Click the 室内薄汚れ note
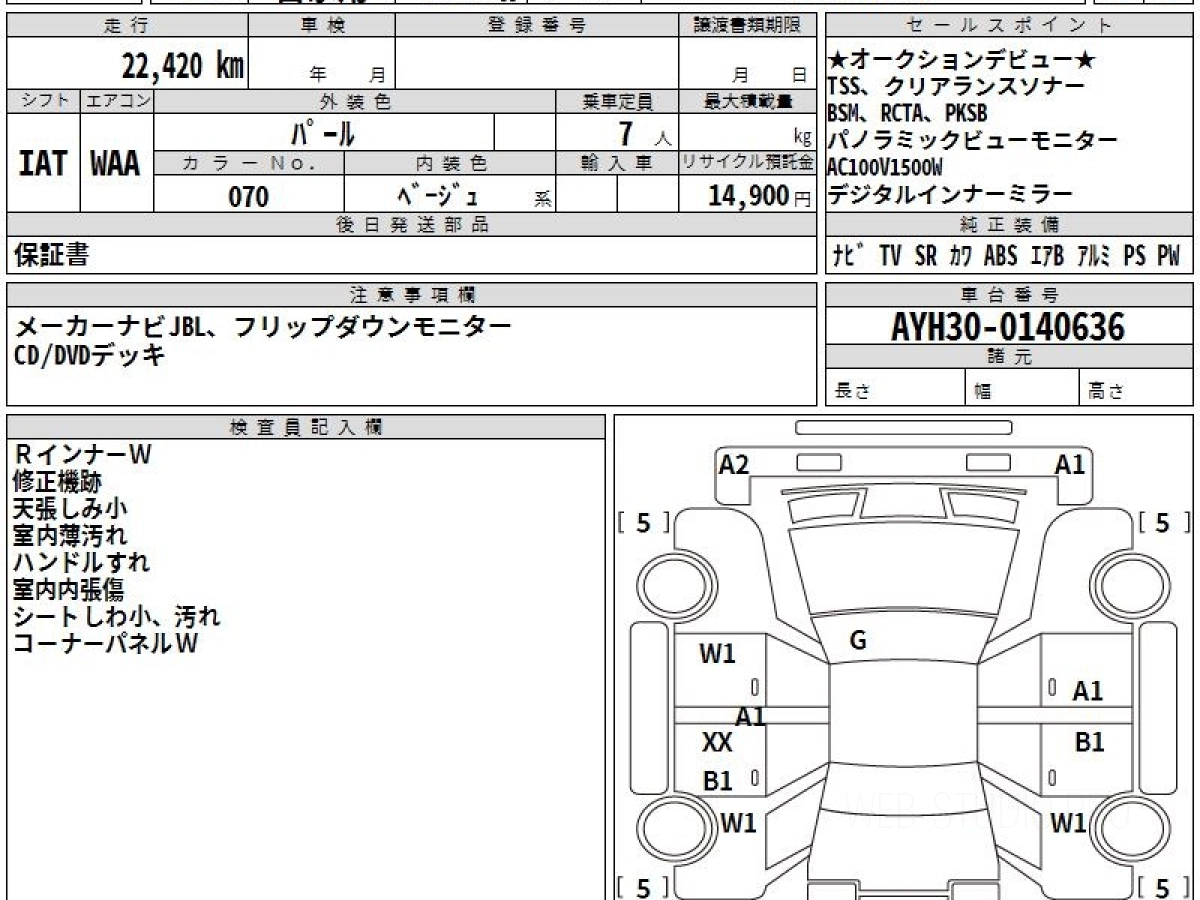The height and width of the screenshot is (900, 1200). pyautogui.click(x=70, y=536)
